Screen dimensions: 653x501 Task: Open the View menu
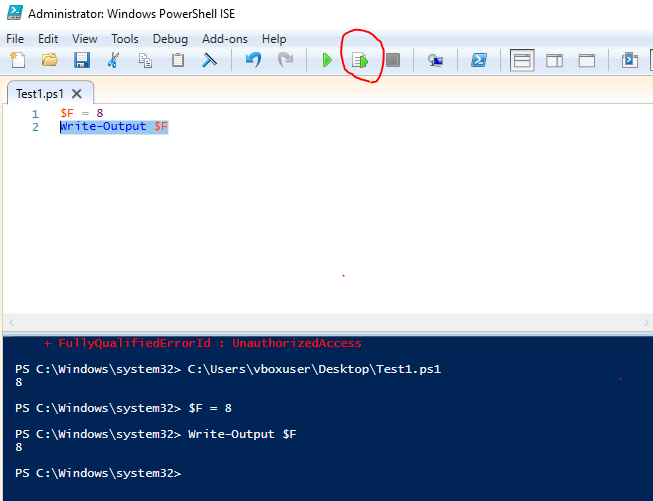(85, 39)
